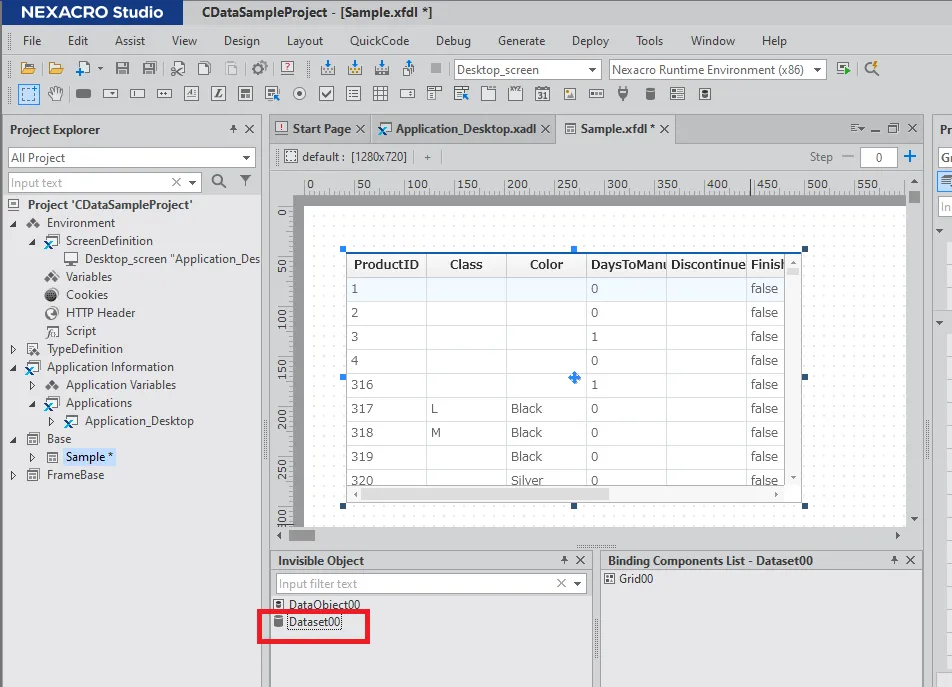Expand the TypeDefinition tree node
Viewport: 952px width, 687px height.
13,349
